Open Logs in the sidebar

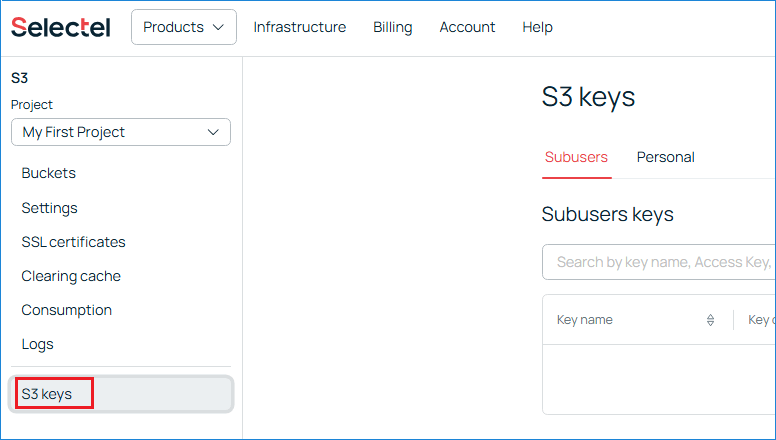(38, 344)
